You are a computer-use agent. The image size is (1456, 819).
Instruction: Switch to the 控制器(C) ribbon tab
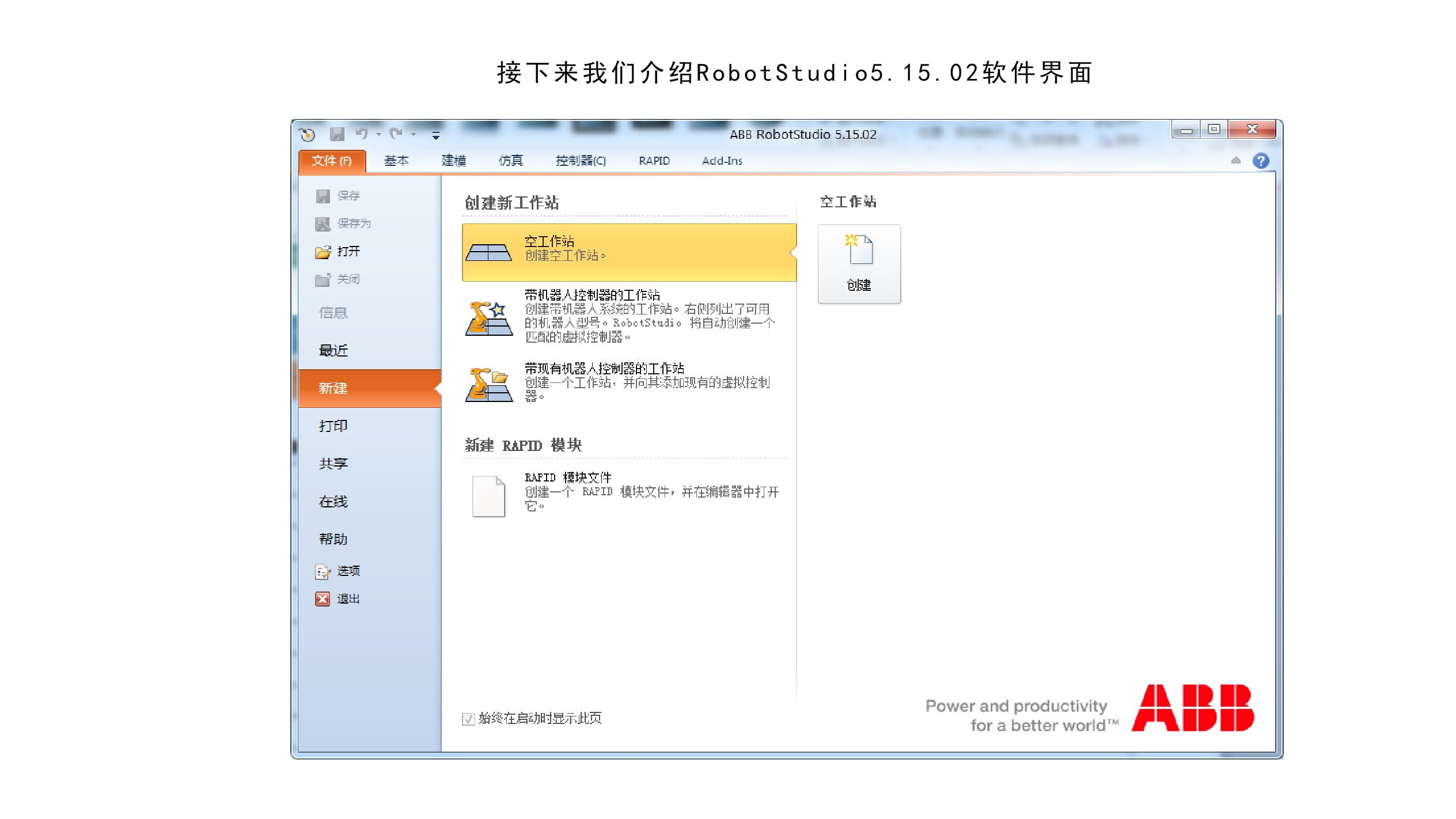tap(581, 161)
